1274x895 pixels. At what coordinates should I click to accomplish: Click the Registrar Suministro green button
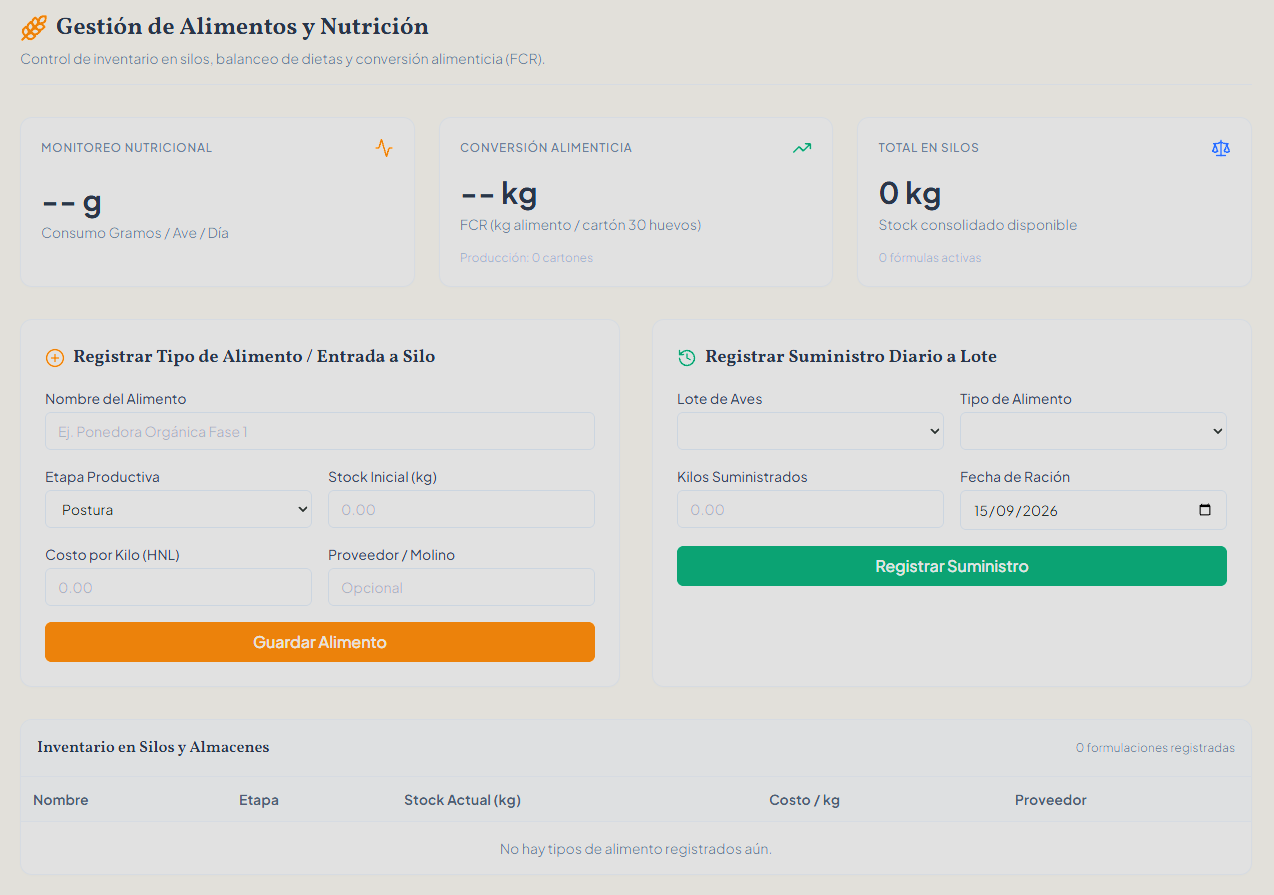[x=952, y=566]
